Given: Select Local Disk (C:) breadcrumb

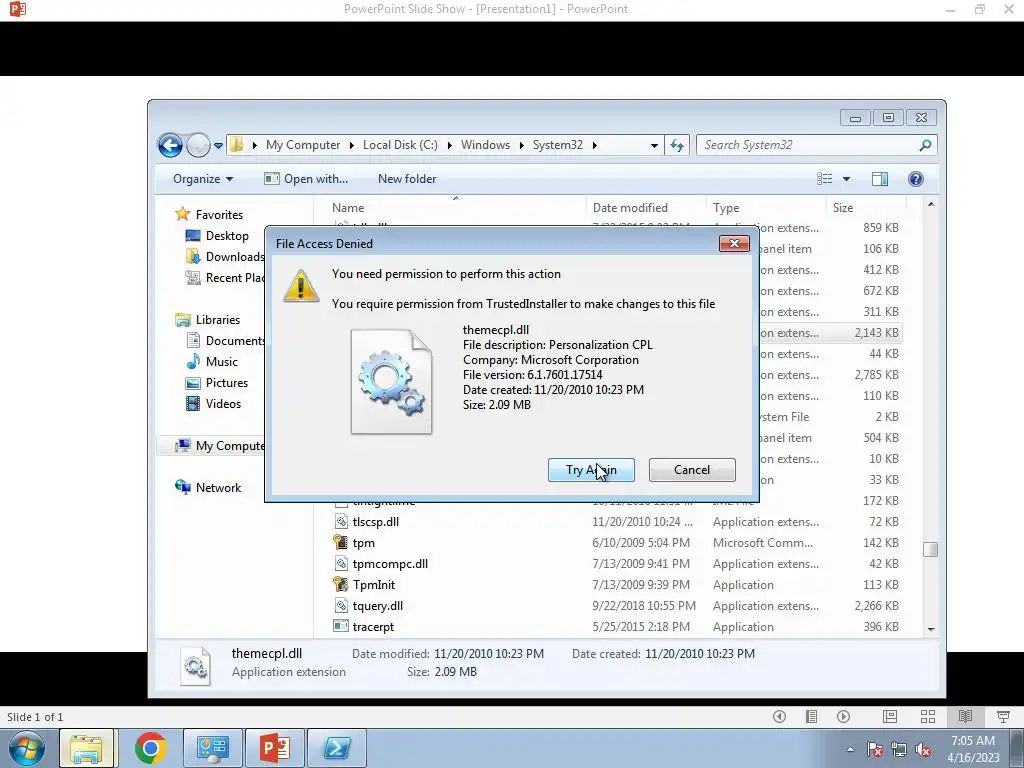Looking at the screenshot, I should click(x=400, y=145).
